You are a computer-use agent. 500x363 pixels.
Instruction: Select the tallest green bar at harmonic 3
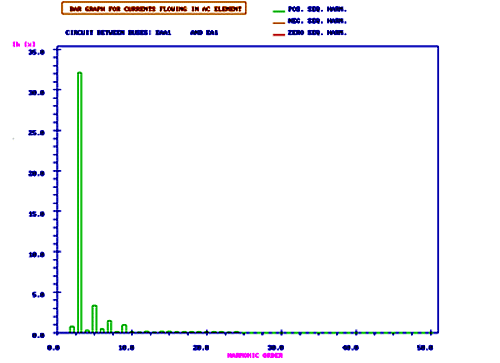point(80,202)
